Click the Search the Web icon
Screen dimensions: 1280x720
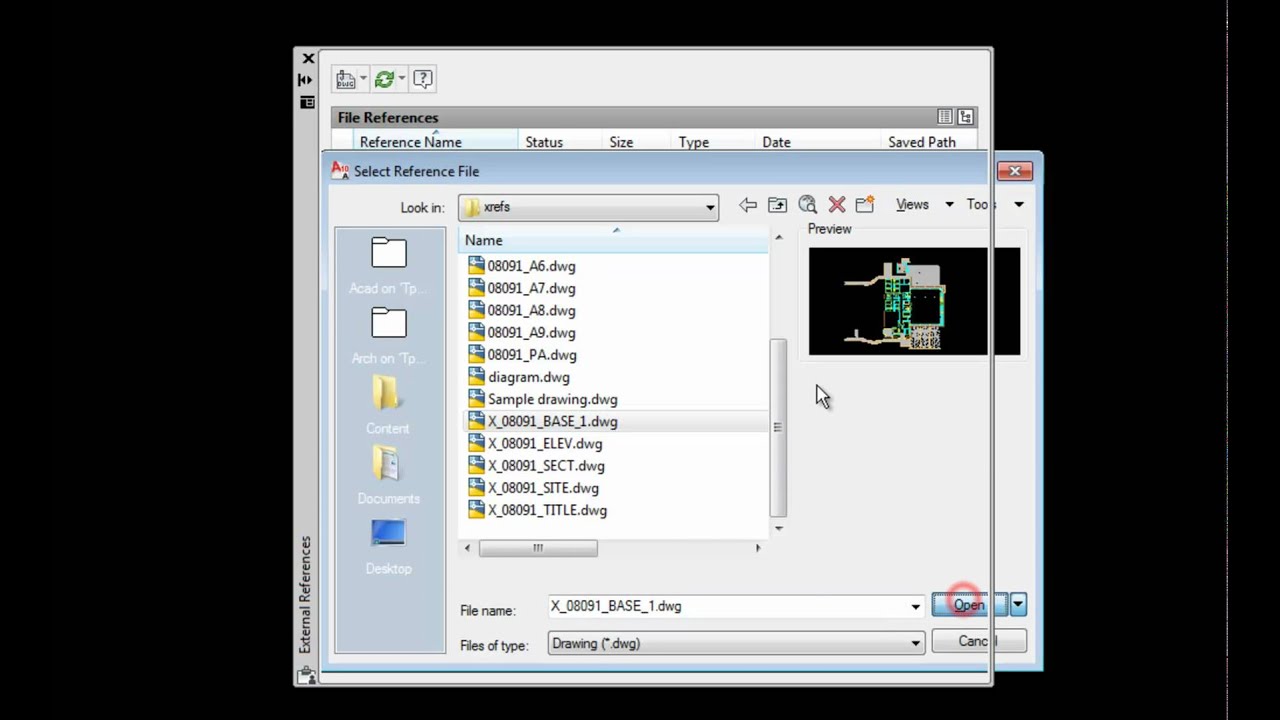click(x=807, y=205)
